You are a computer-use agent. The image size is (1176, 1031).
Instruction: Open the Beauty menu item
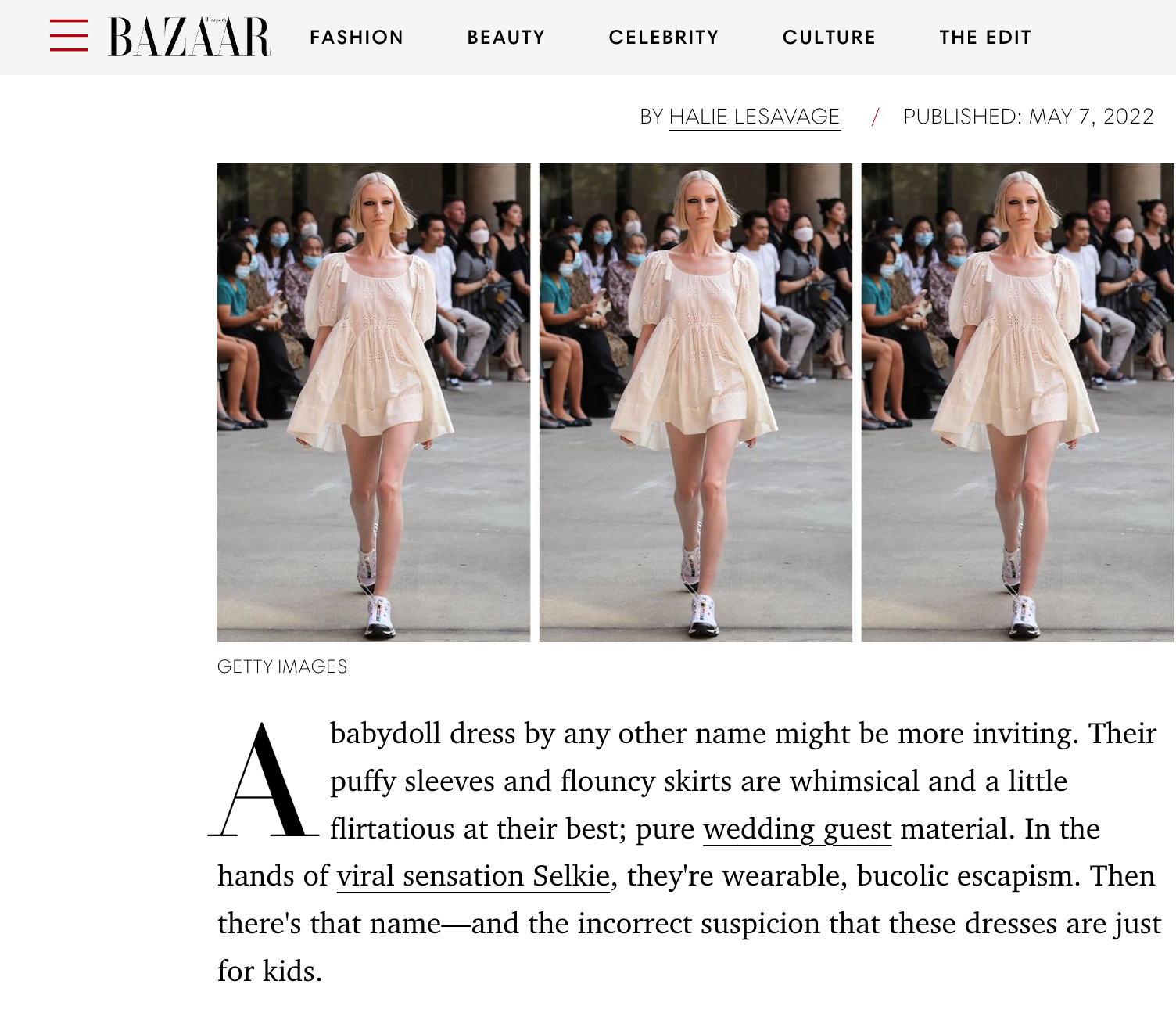(506, 38)
